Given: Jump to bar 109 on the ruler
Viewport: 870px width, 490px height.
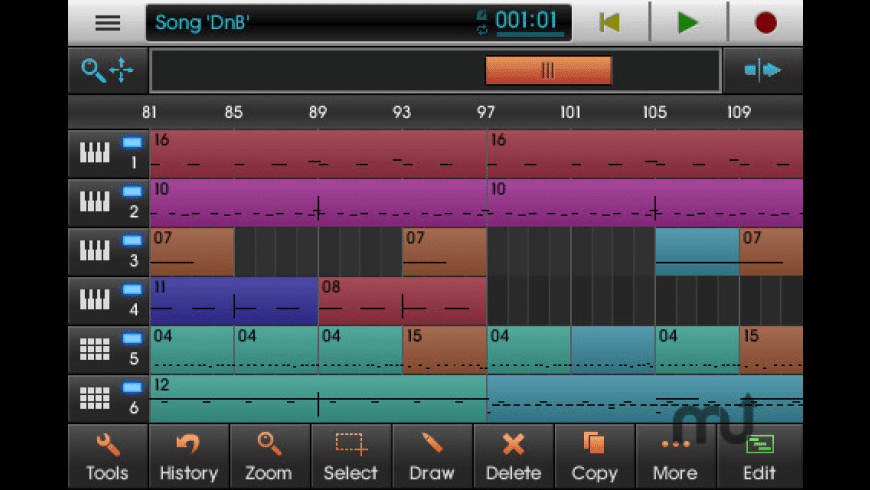Looking at the screenshot, I should tap(739, 113).
